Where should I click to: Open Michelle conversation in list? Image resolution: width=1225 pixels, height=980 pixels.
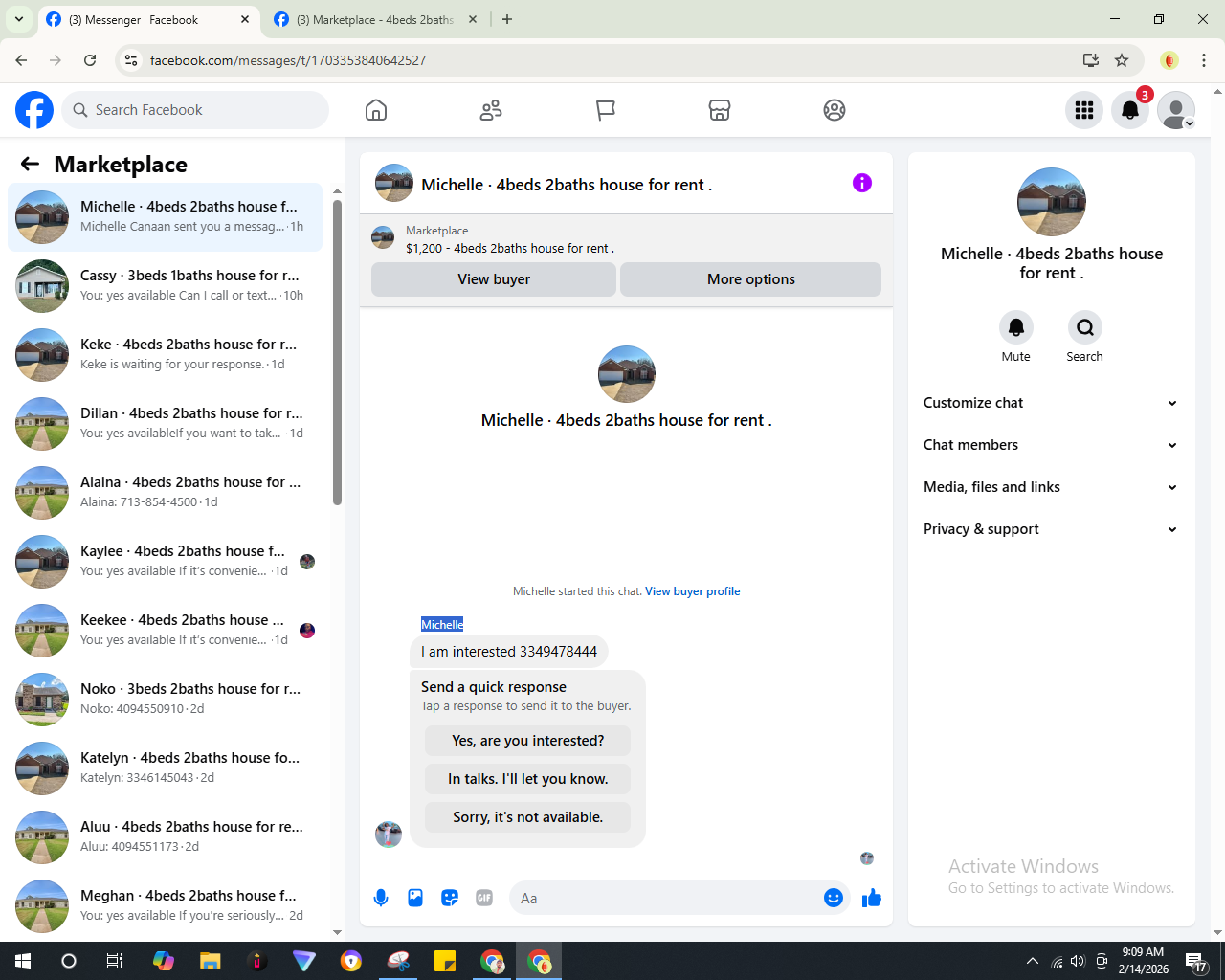[x=165, y=217]
